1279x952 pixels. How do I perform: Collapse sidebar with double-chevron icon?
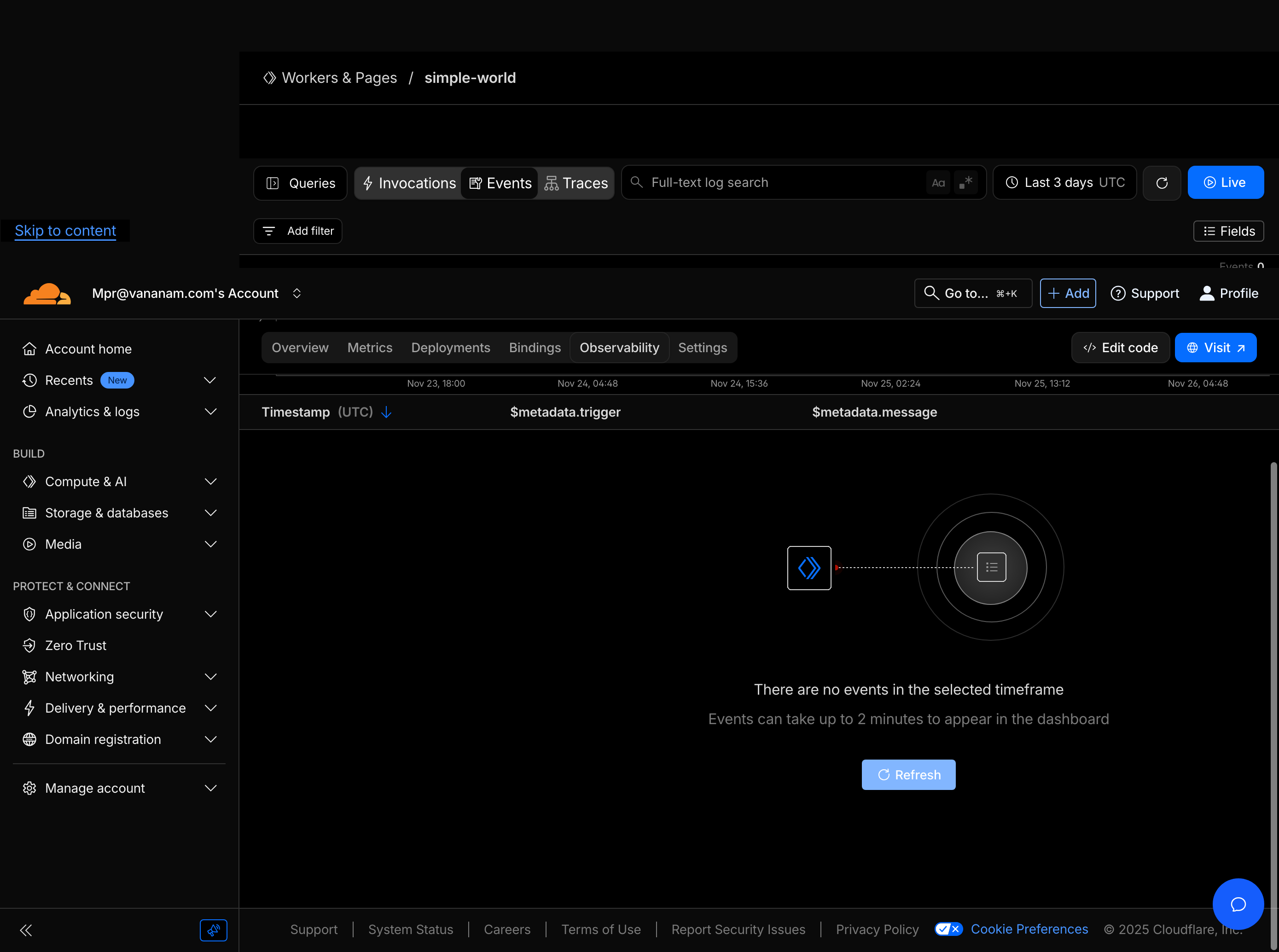click(x=26, y=930)
